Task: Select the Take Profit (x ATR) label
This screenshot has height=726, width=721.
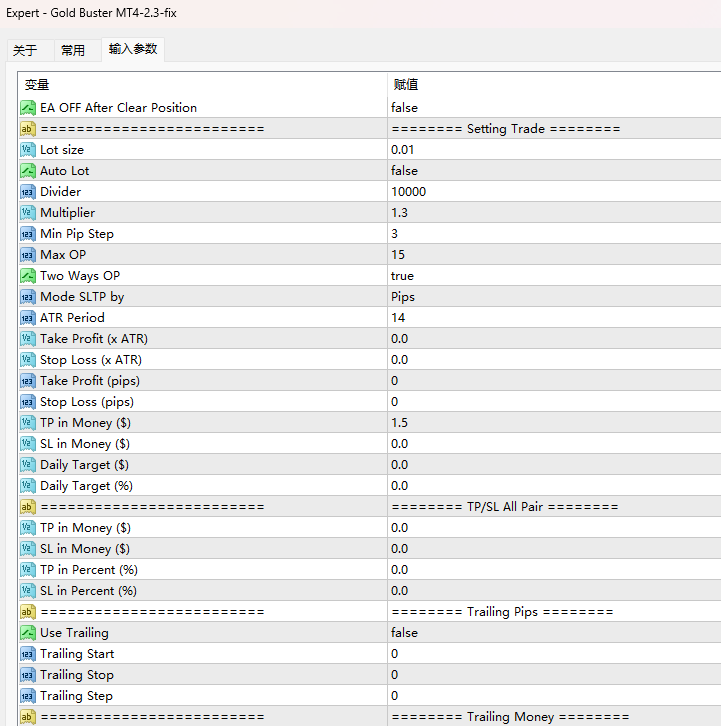Action: tap(94, 339)
